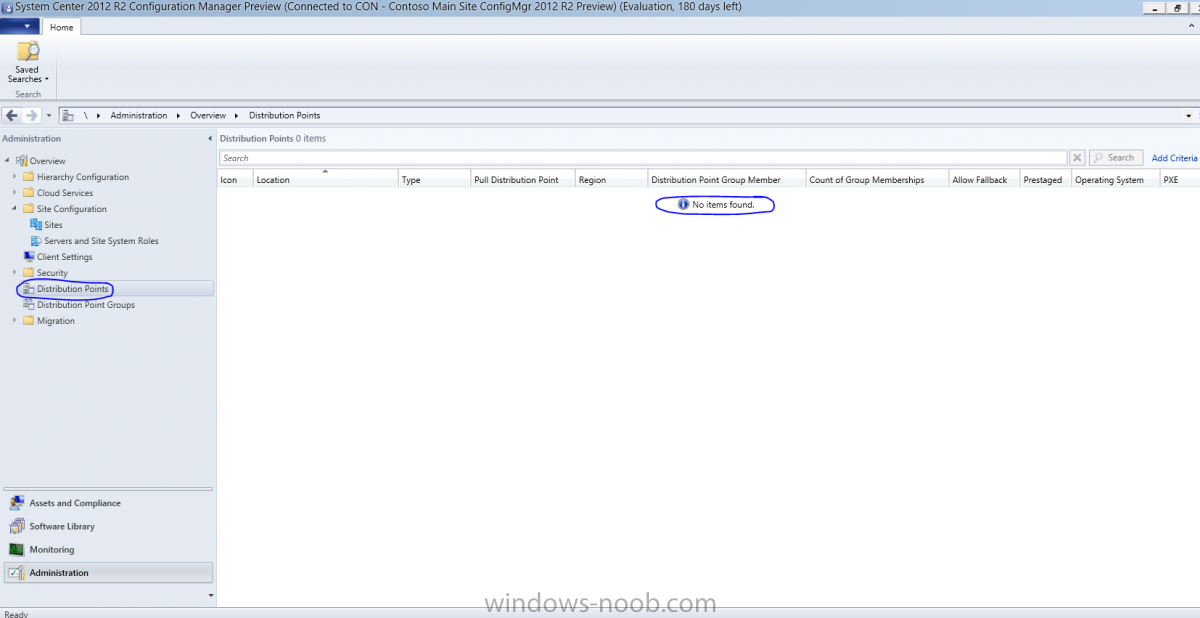Select Hierarchy Configuration in the tree
The image size is (1200, 618).
tap(83, 177)
